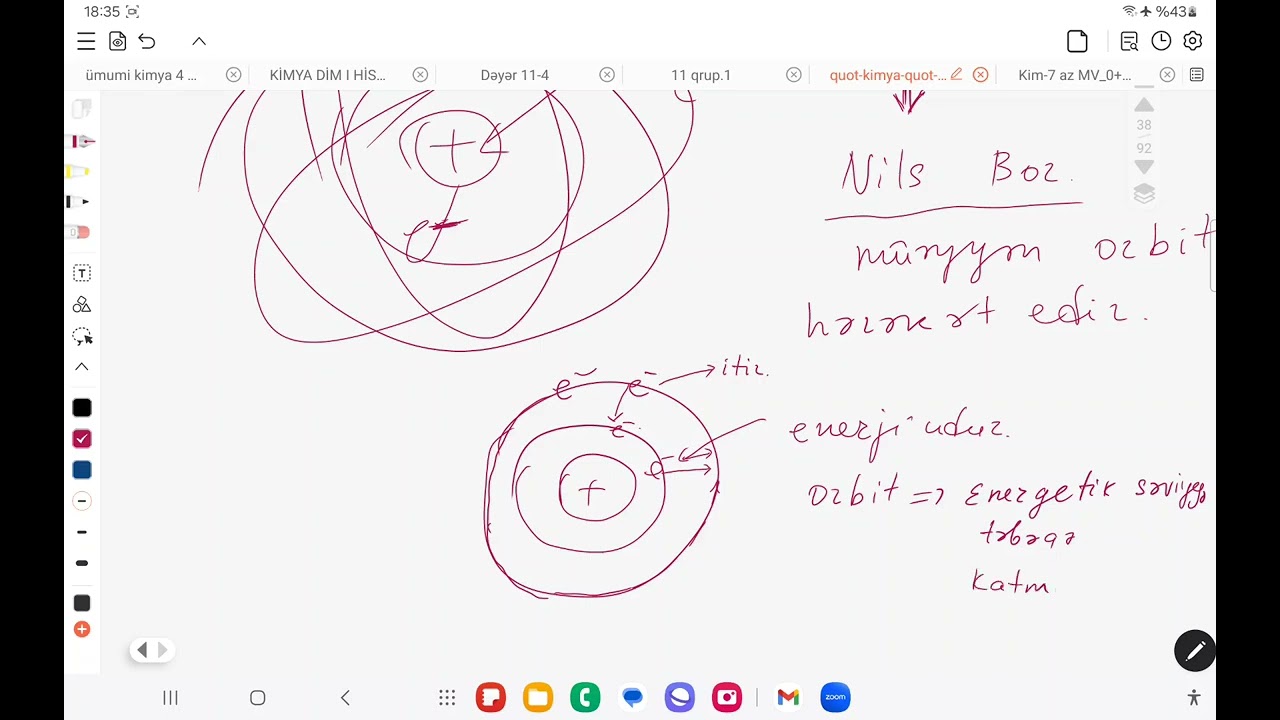Open the history clock icon

tap(1161, 41)
